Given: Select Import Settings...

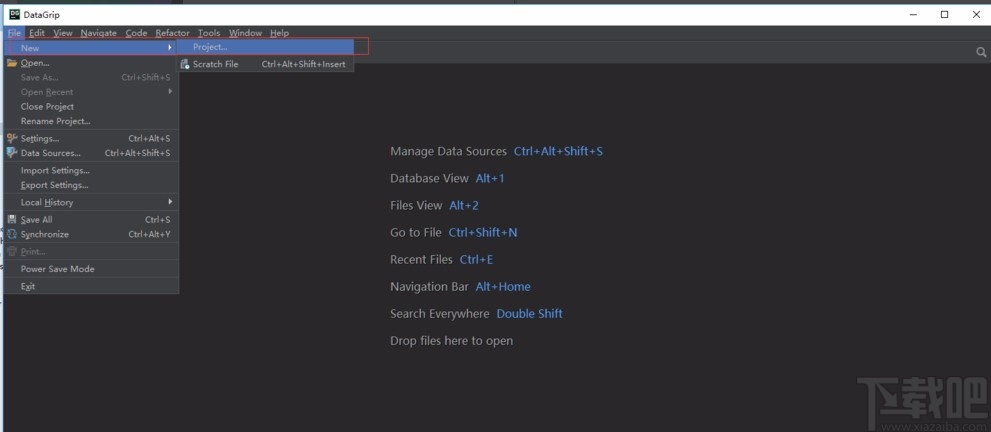Looking at the screenshot, I should click(55, 170).
